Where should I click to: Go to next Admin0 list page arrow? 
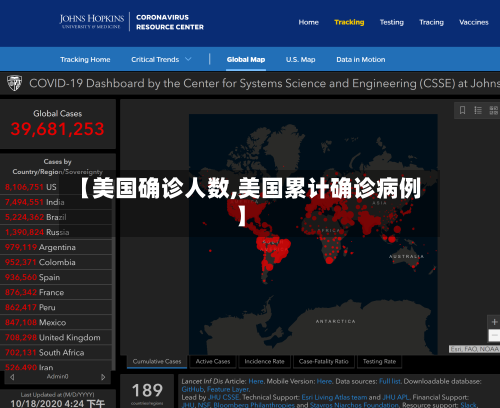103,377
